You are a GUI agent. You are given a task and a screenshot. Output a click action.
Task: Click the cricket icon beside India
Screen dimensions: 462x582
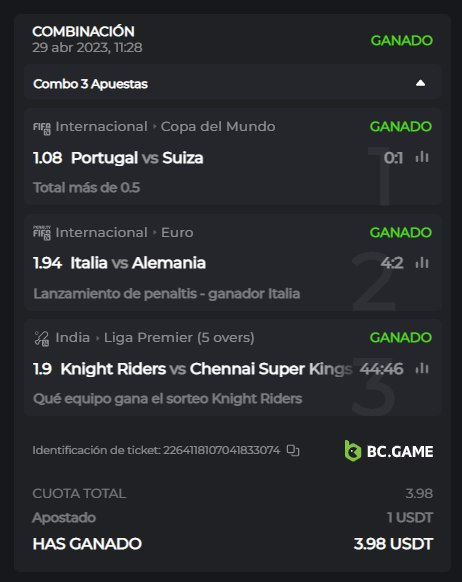[x=42, y=338]
